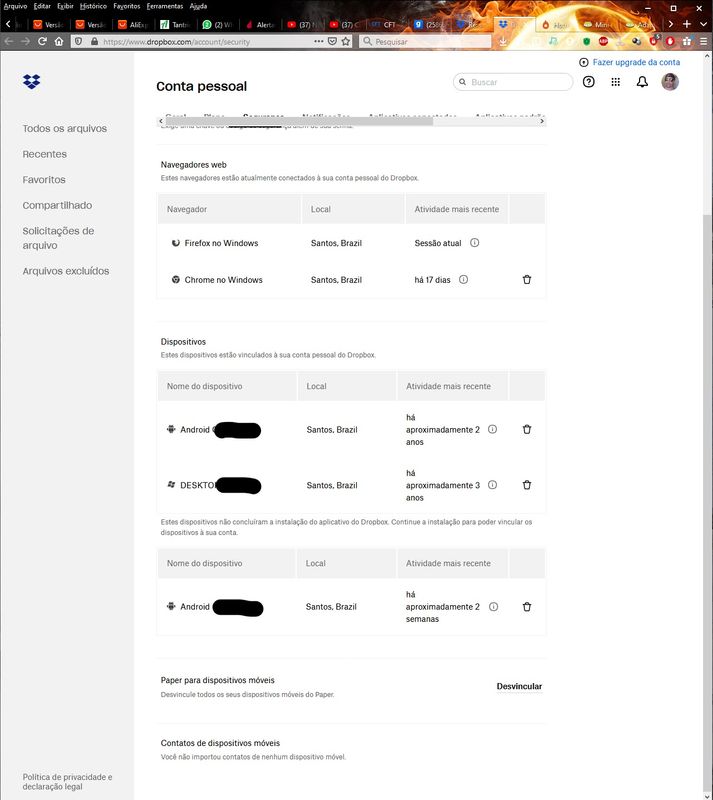Go back with browser back arrow
Viewport: 713px width, 800px height.
point(9,41)
